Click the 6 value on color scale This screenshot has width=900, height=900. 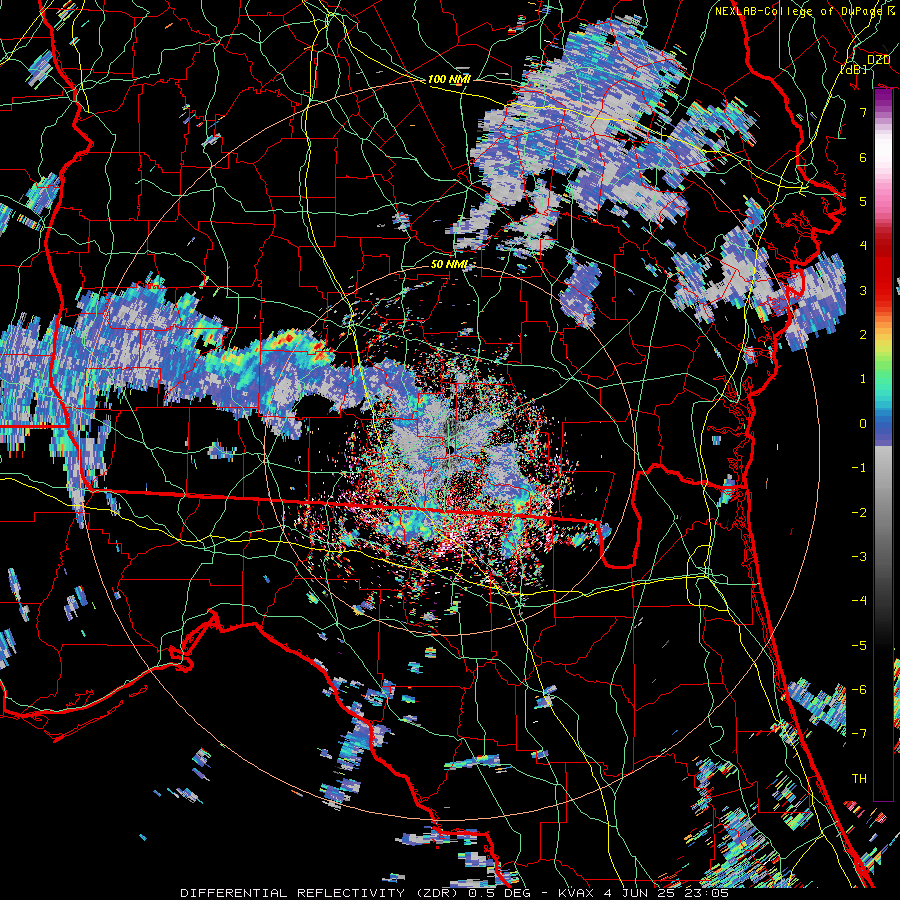click(863, 157)
